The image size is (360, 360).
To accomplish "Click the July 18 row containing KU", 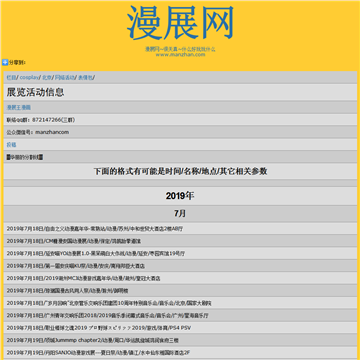I will coord(180,266).
